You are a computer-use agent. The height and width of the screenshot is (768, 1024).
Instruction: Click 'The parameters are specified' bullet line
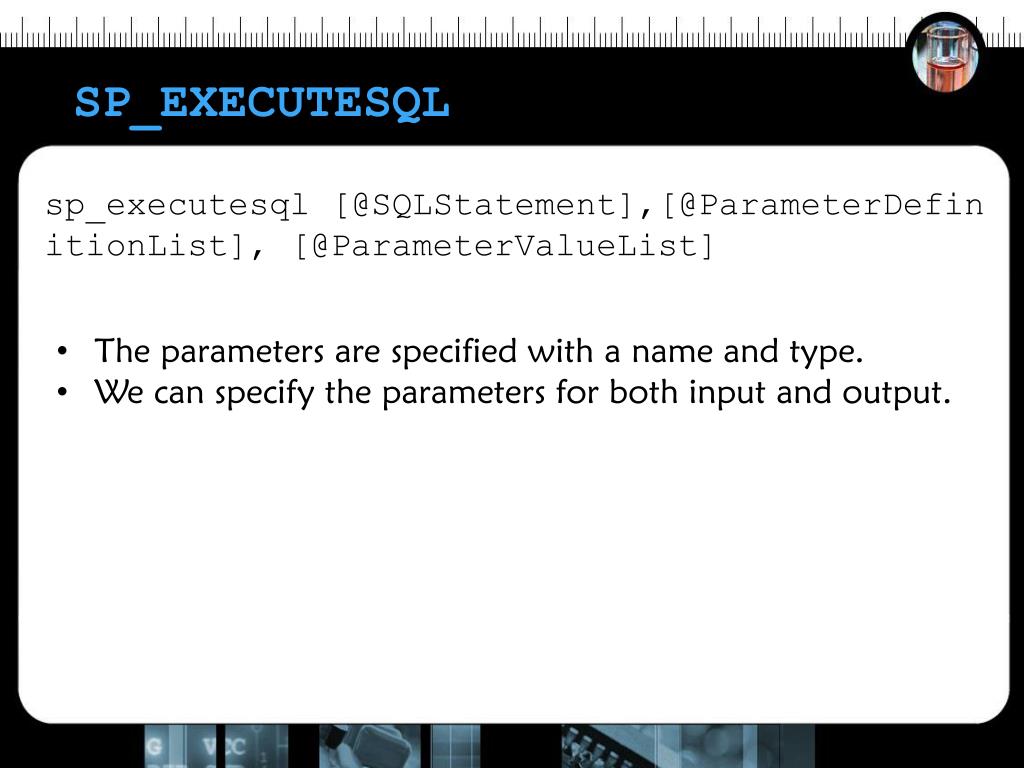[479, 351]
